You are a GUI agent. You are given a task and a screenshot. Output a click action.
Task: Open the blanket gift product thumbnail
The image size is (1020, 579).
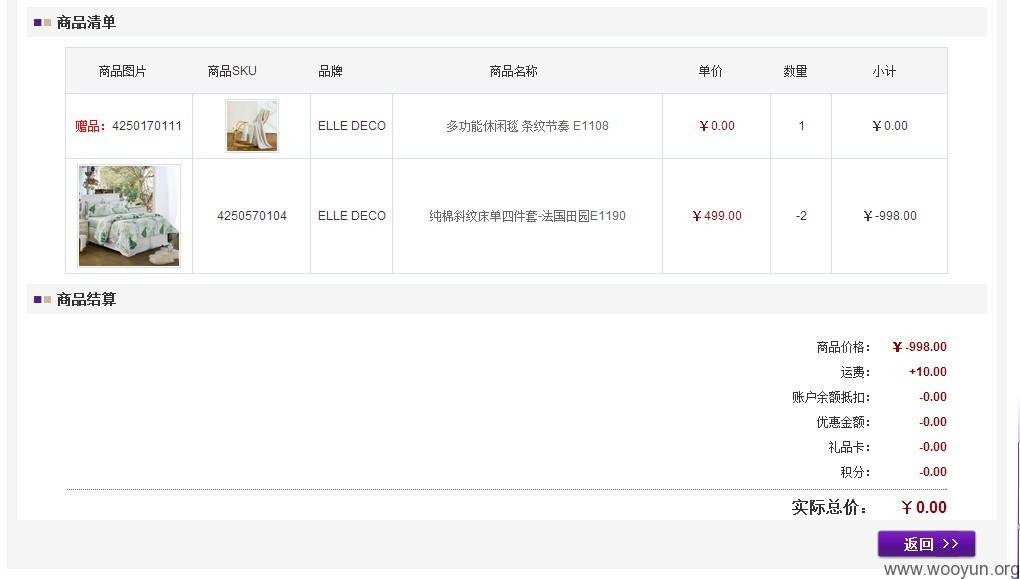coord(252,126)
